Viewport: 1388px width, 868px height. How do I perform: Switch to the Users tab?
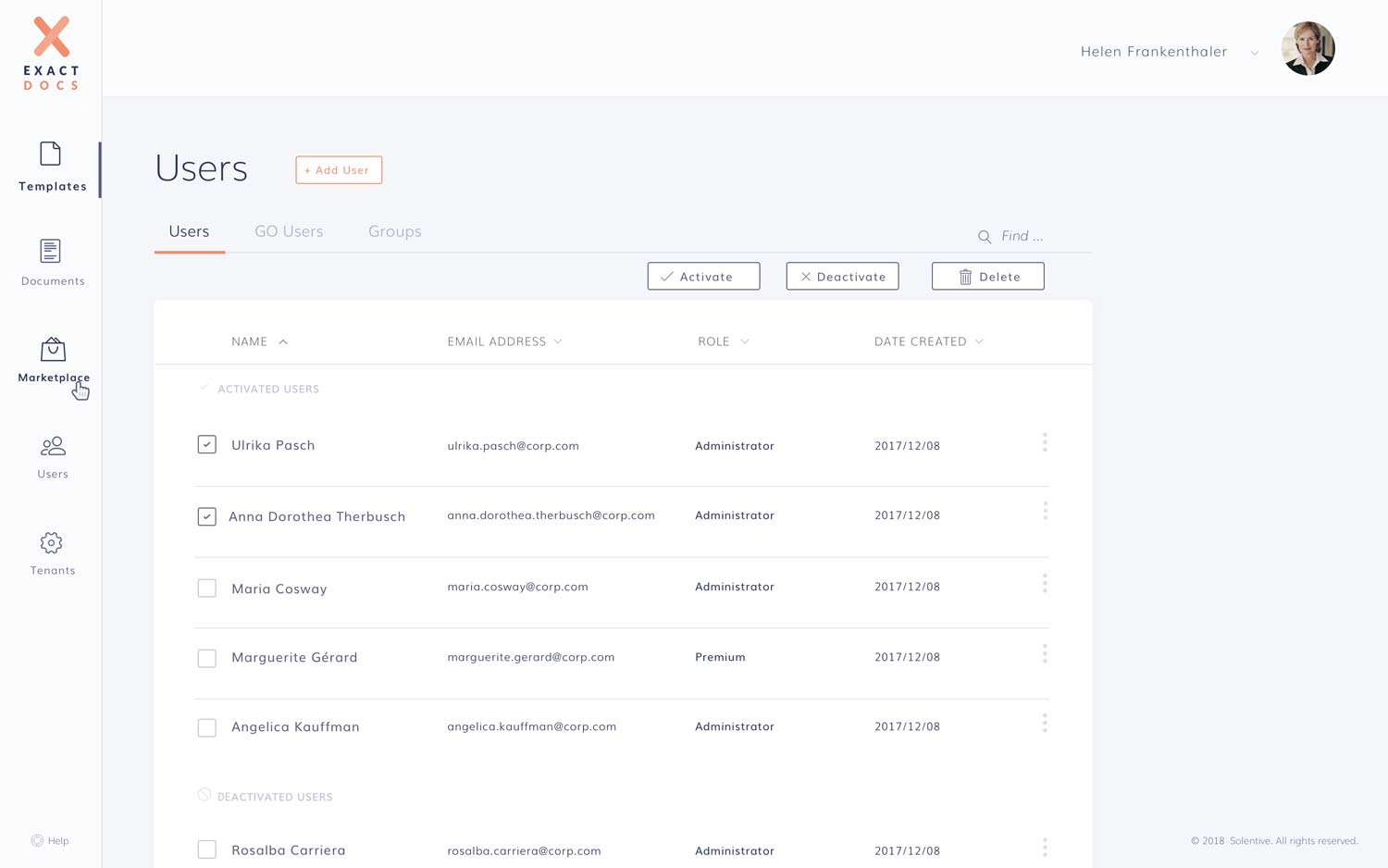189,231
